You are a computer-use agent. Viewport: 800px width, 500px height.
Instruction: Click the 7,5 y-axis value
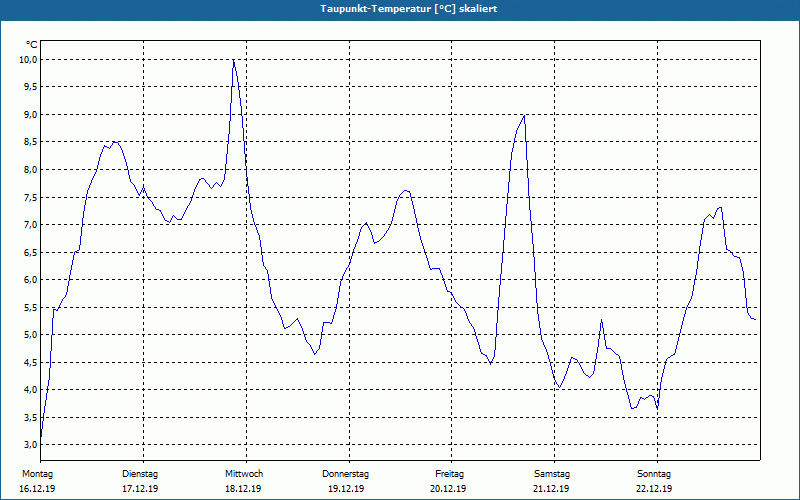point(31,197)
